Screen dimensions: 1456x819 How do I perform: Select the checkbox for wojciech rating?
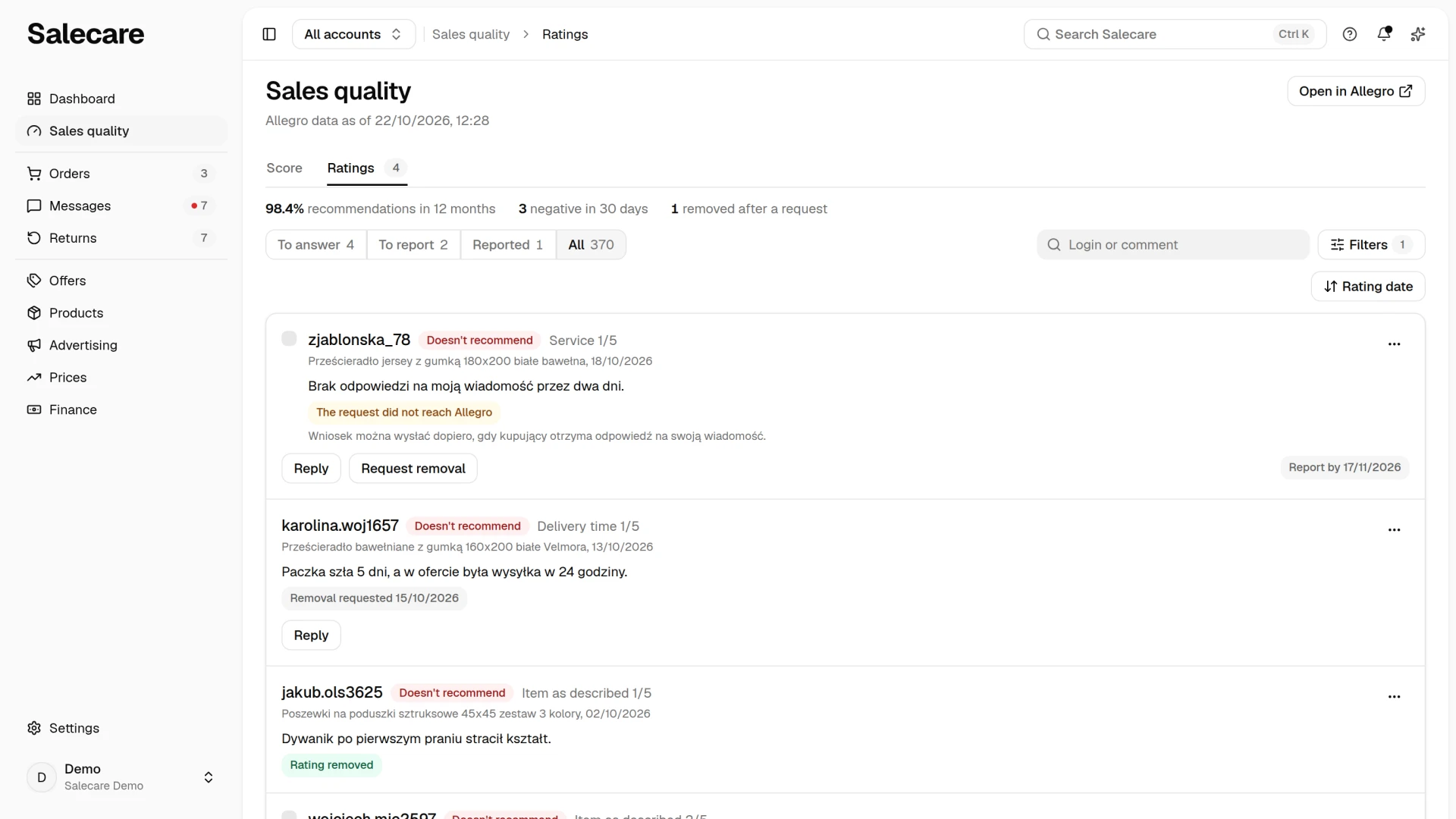coord(289,815)
